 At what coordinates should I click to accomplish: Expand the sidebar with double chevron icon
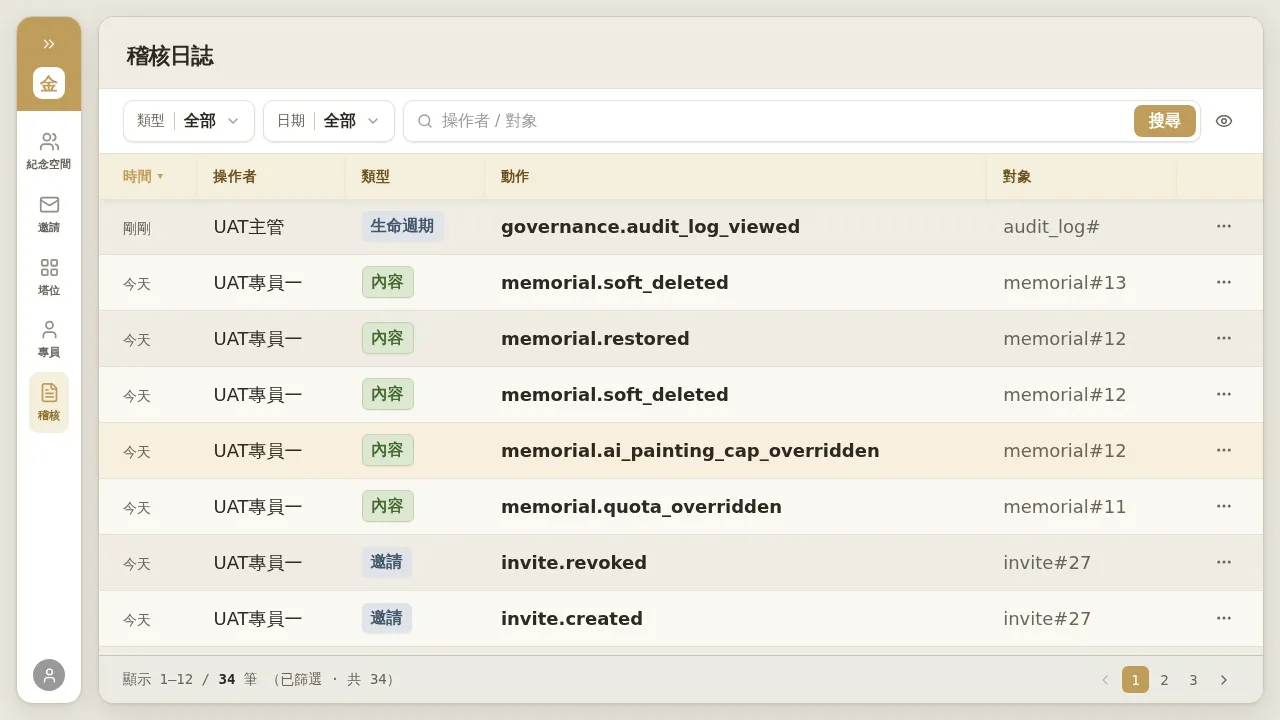pos(49,44)
